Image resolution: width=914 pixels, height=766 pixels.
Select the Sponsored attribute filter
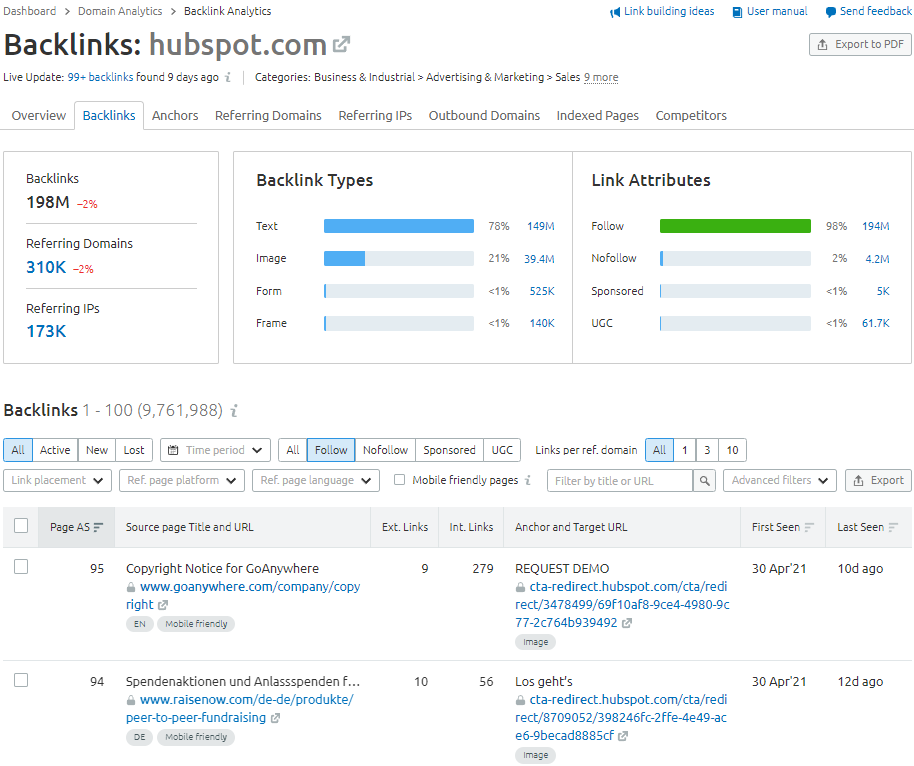(449, 450)
